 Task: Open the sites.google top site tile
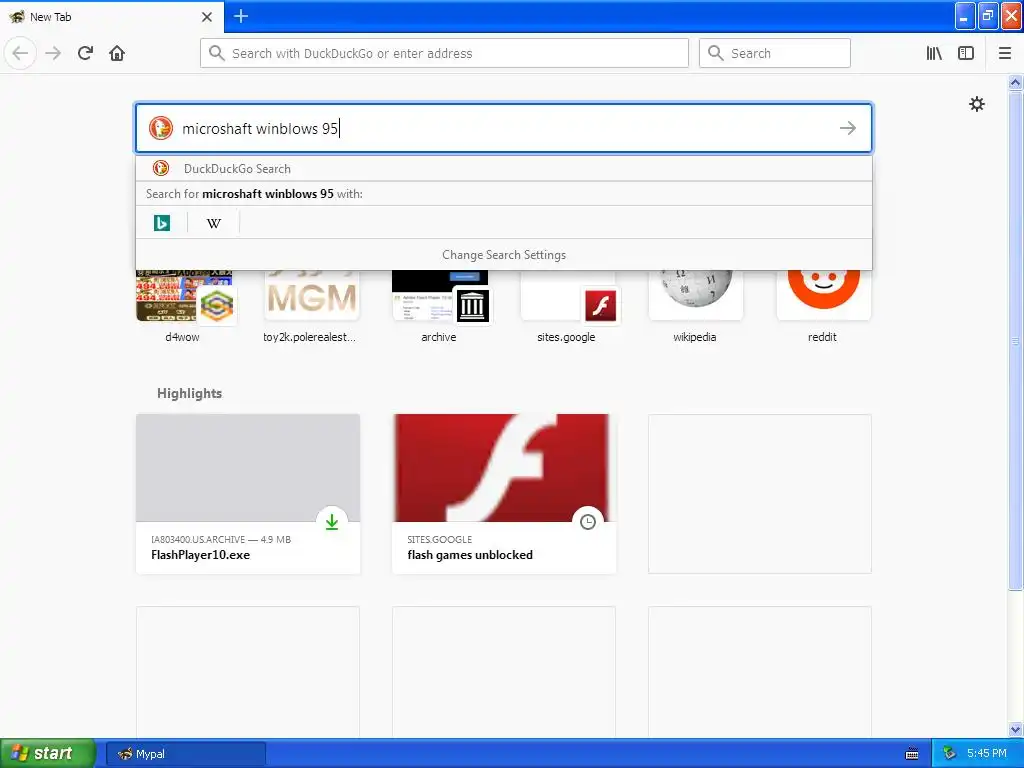point(568,306)
